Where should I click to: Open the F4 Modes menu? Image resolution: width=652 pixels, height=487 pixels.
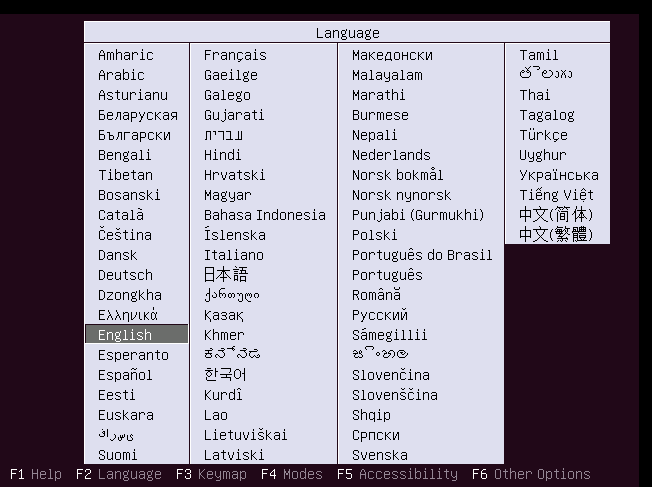pos(292,474)
